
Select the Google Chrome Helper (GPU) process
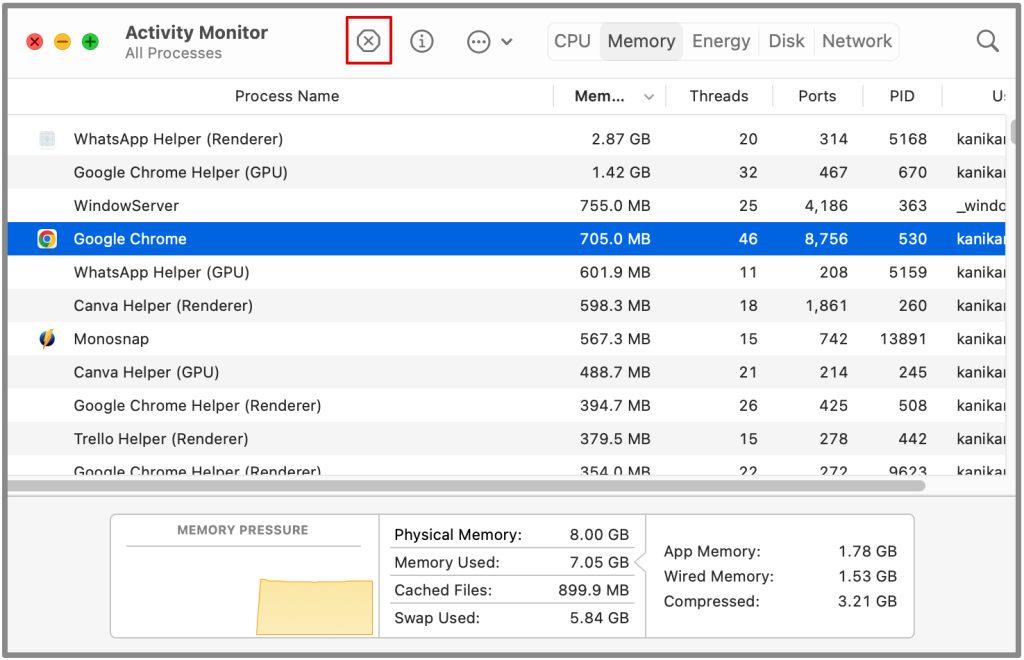(180, 172)
